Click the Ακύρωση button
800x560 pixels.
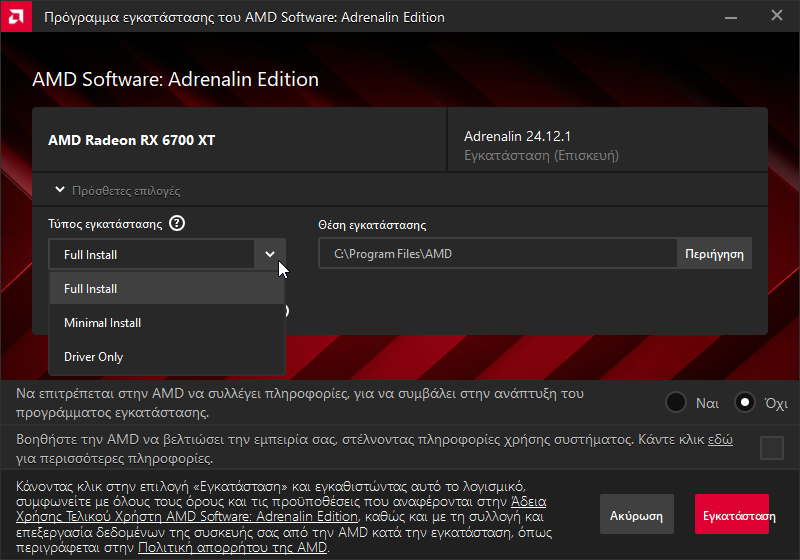point(636,514)
